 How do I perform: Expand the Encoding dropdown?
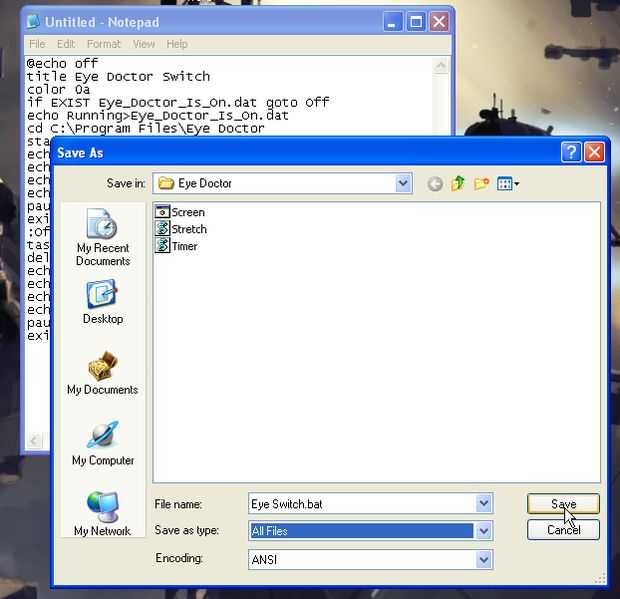pos(484,559)
